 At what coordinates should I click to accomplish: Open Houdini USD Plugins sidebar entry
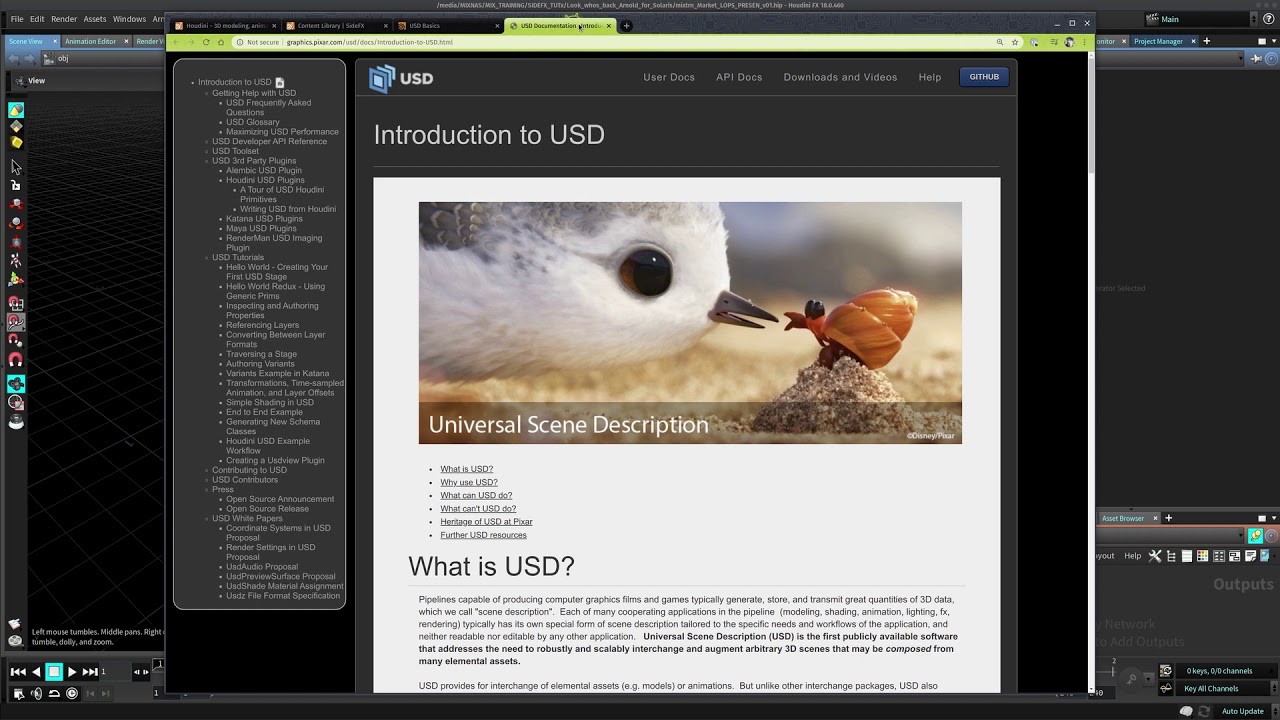(265, 180)
